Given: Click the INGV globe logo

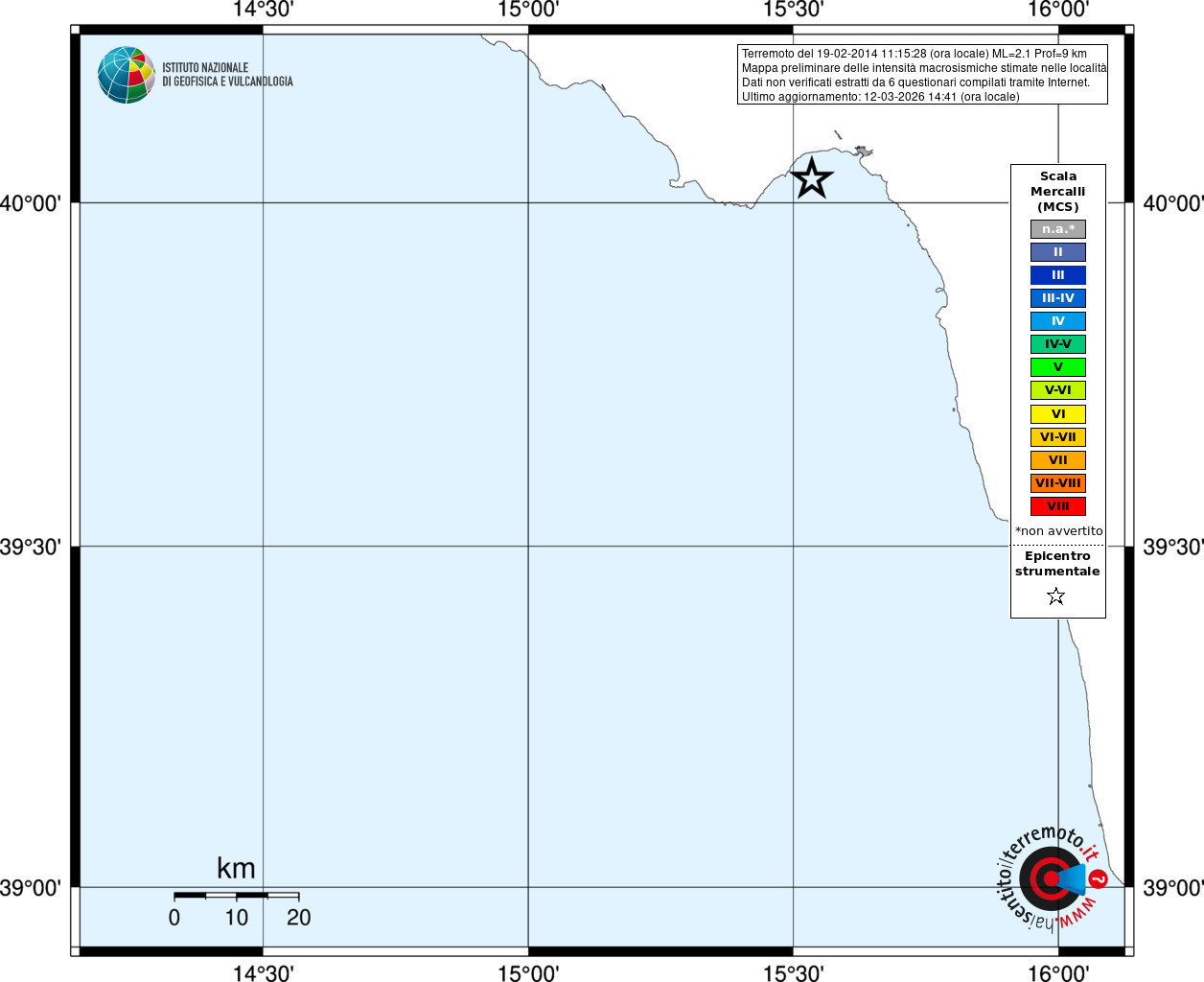Looking at the screenshot, I should (126, 75).
